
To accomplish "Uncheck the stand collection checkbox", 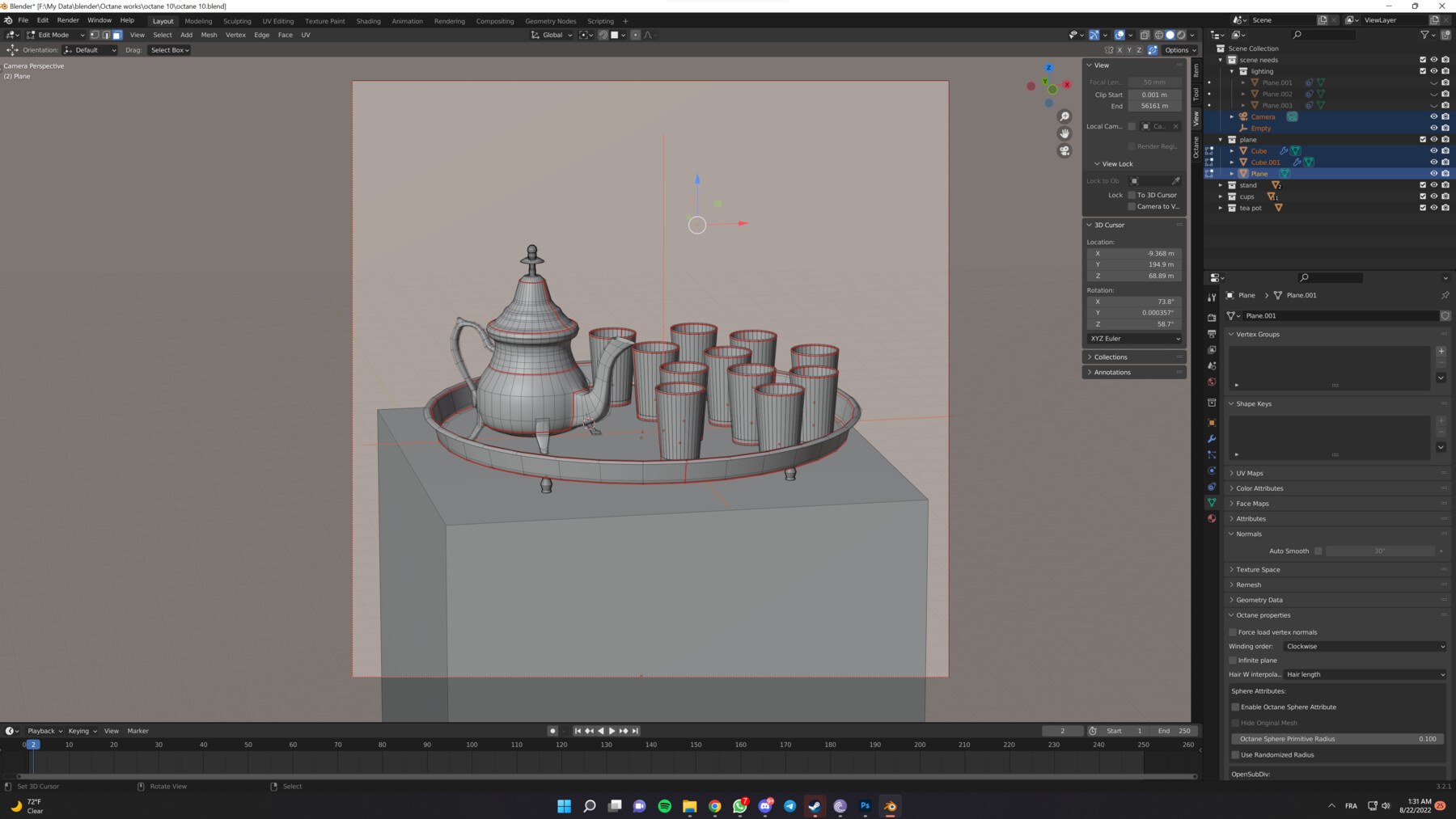I will (1422, 184).
